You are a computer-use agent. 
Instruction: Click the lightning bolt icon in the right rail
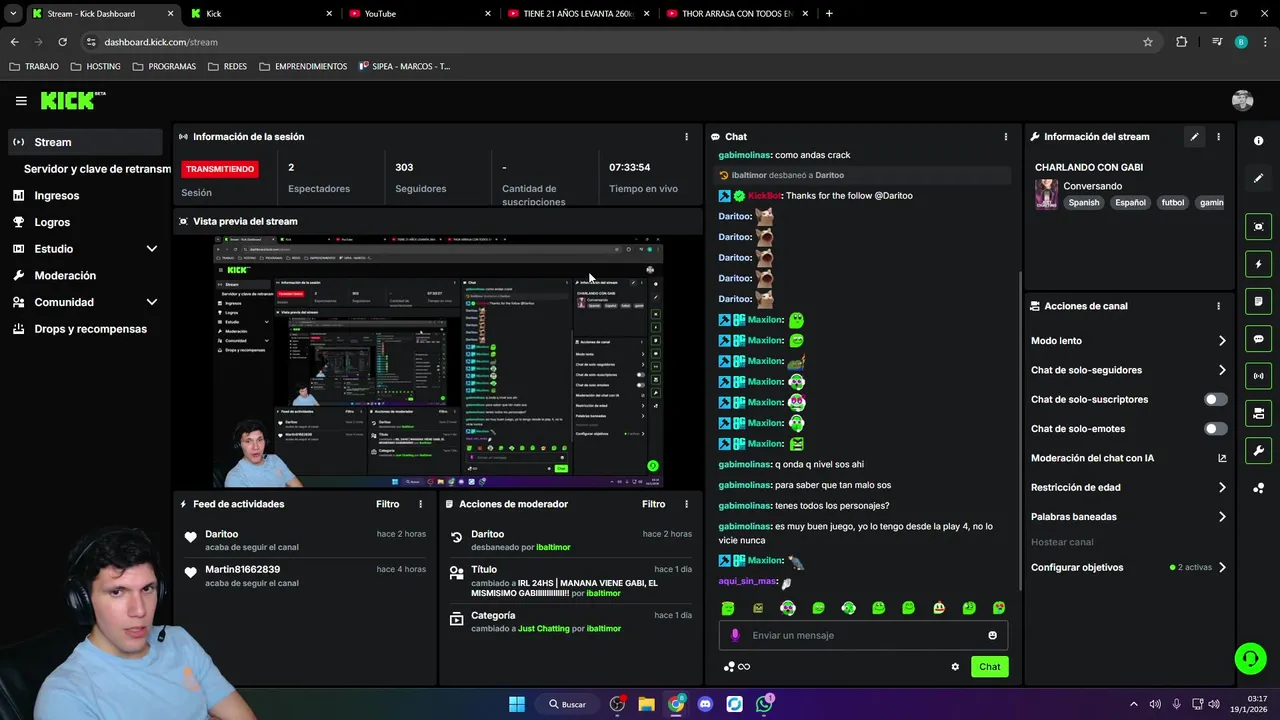1258,264
